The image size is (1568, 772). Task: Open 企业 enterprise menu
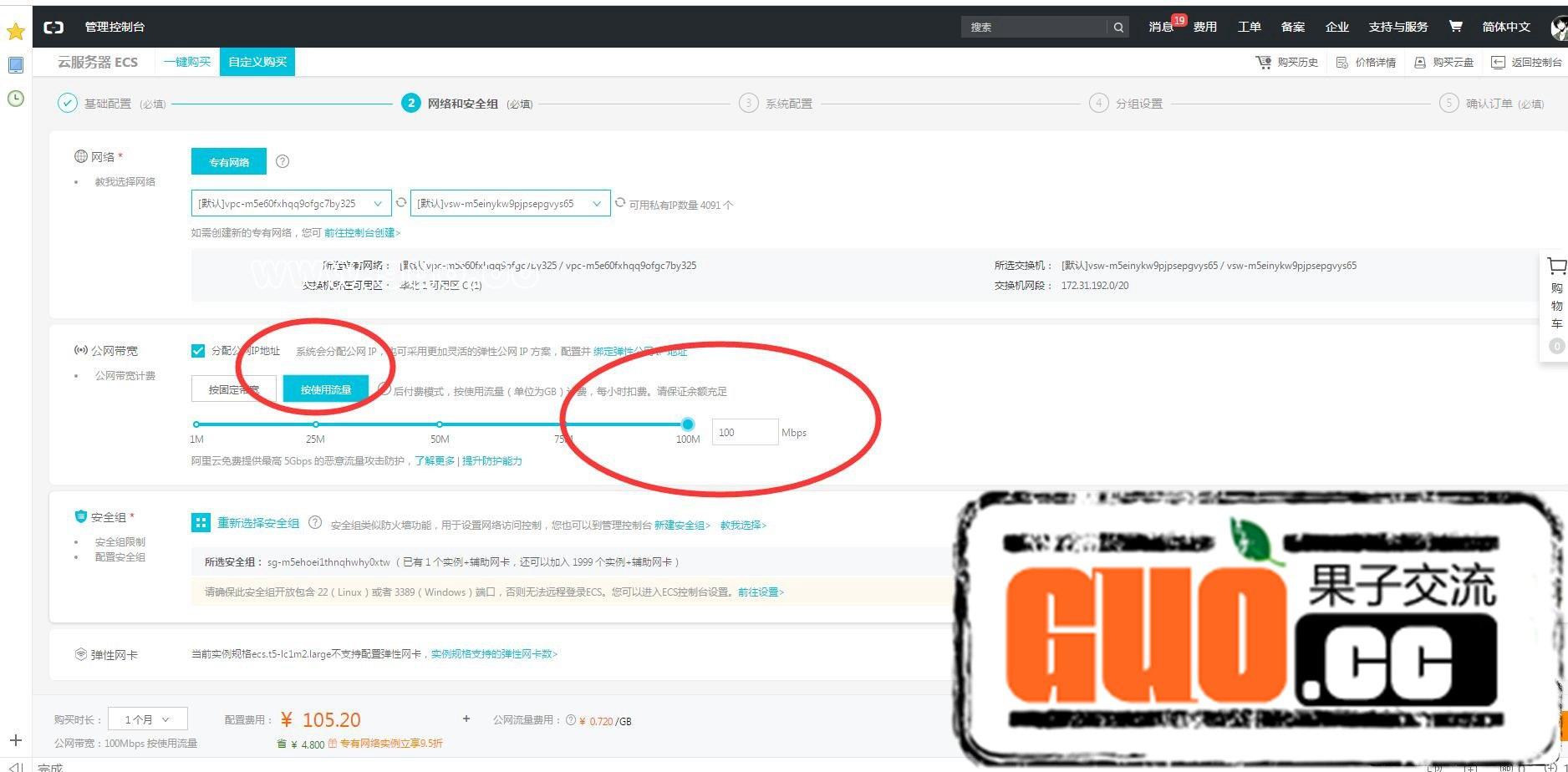[x=1336, y=27]
